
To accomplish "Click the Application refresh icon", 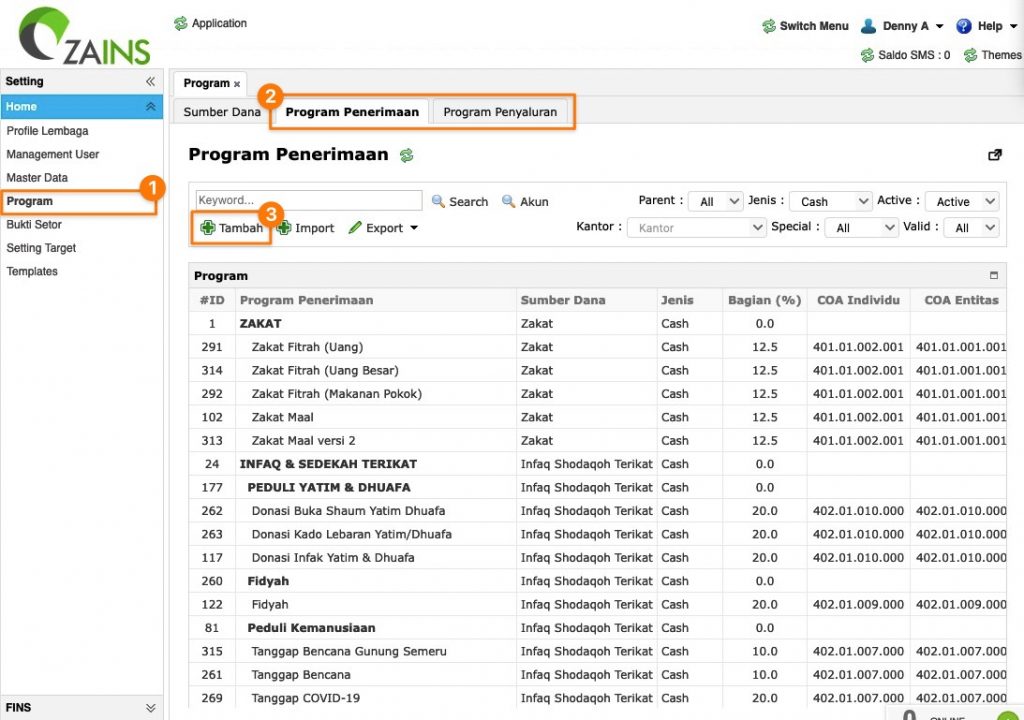I will point(181,24).
